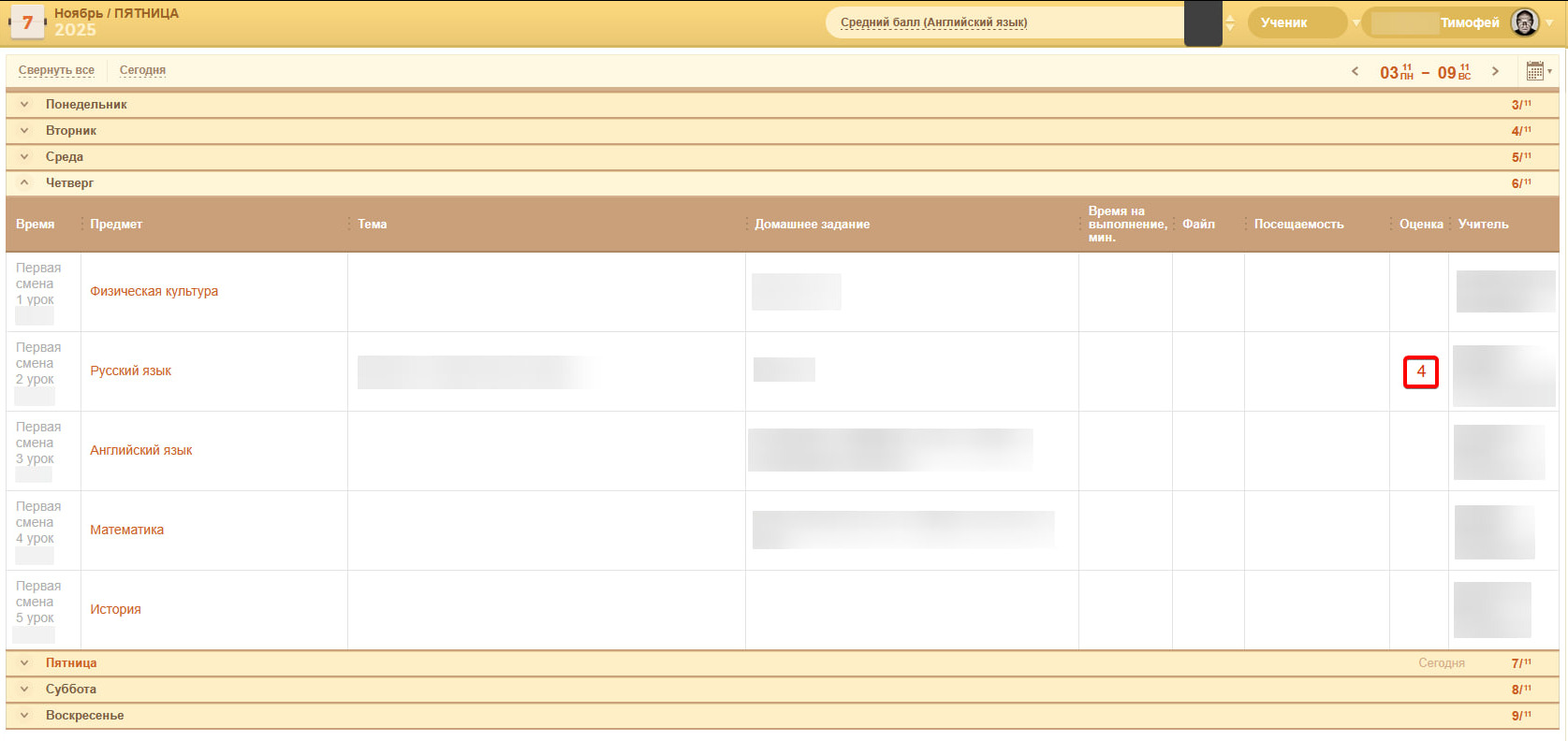Expand the Пятница day row
Viewport: 1568px width, 741px height.
pyautogui.click(x=24, y=663)
